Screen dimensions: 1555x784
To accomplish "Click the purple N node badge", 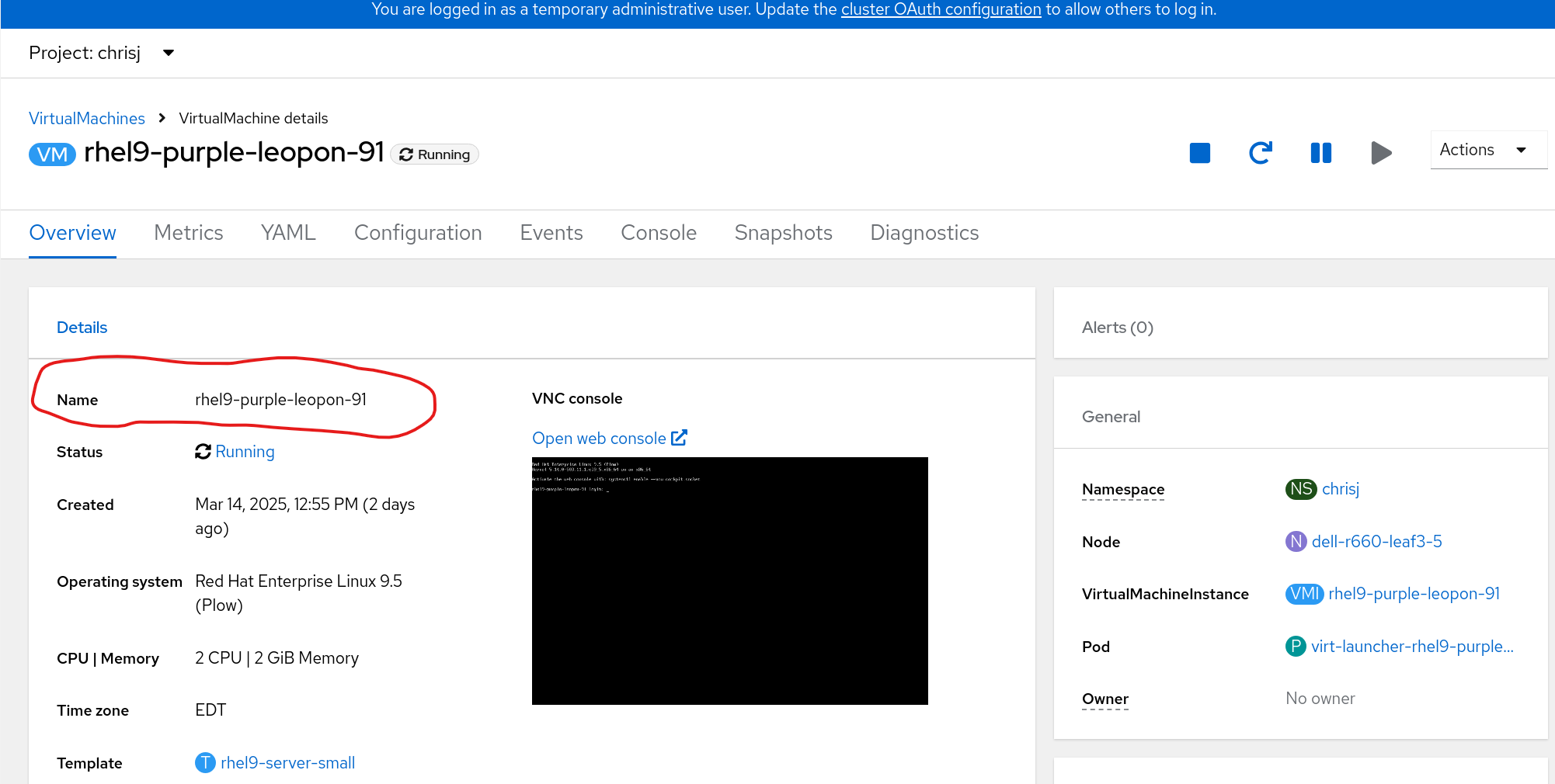I will click(x=1296, y=542).
